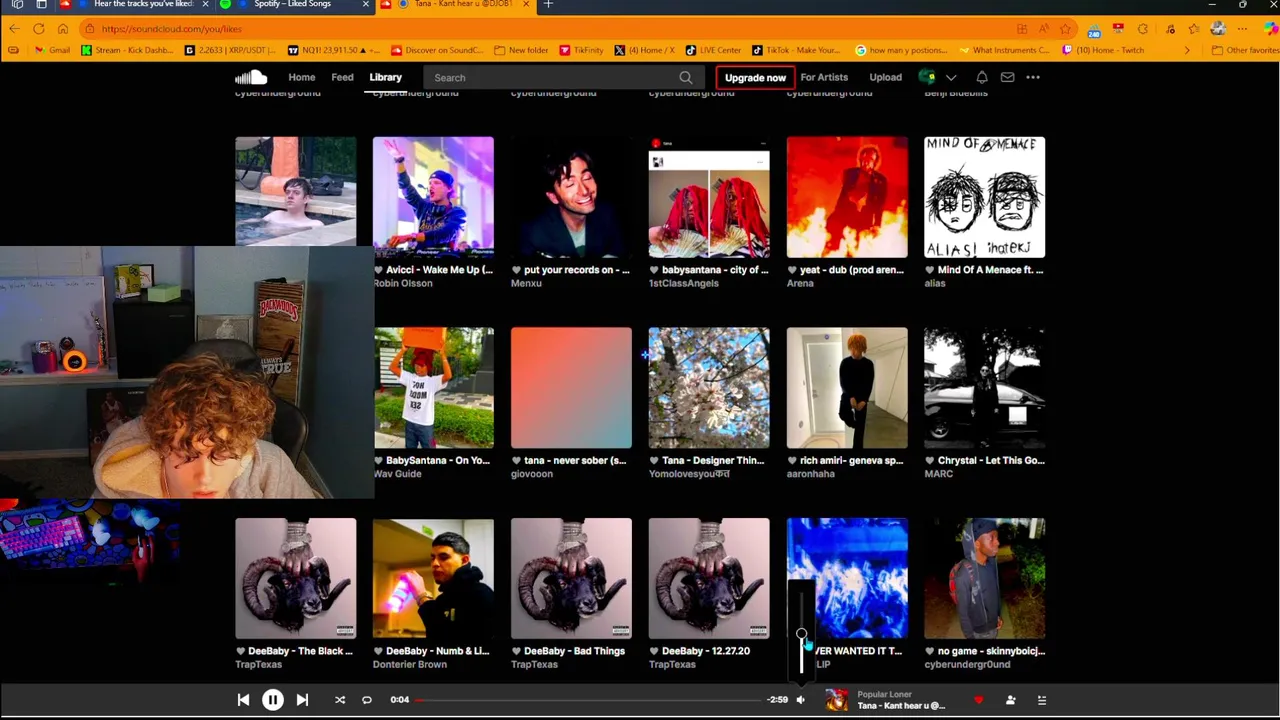The image size is (1280, 720).
Task: Skip to the previous track
Action: click(243, 700)
